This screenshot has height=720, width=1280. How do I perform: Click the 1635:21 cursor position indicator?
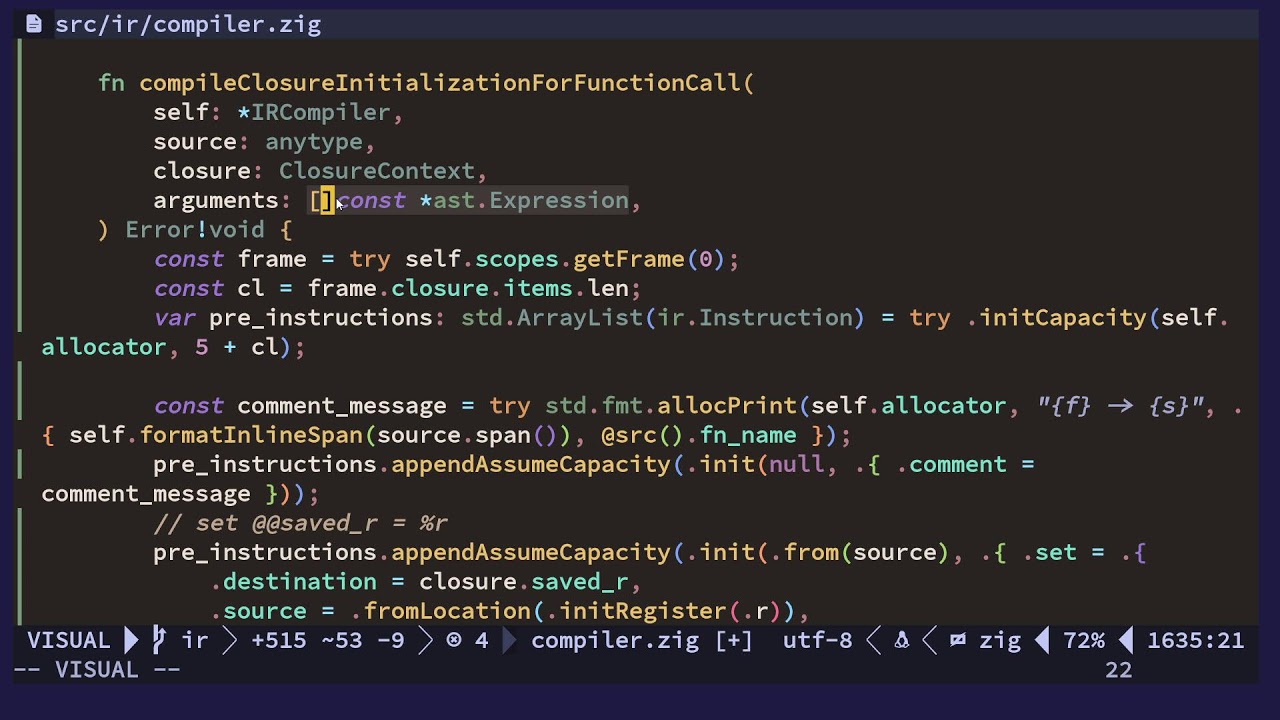1195,640
